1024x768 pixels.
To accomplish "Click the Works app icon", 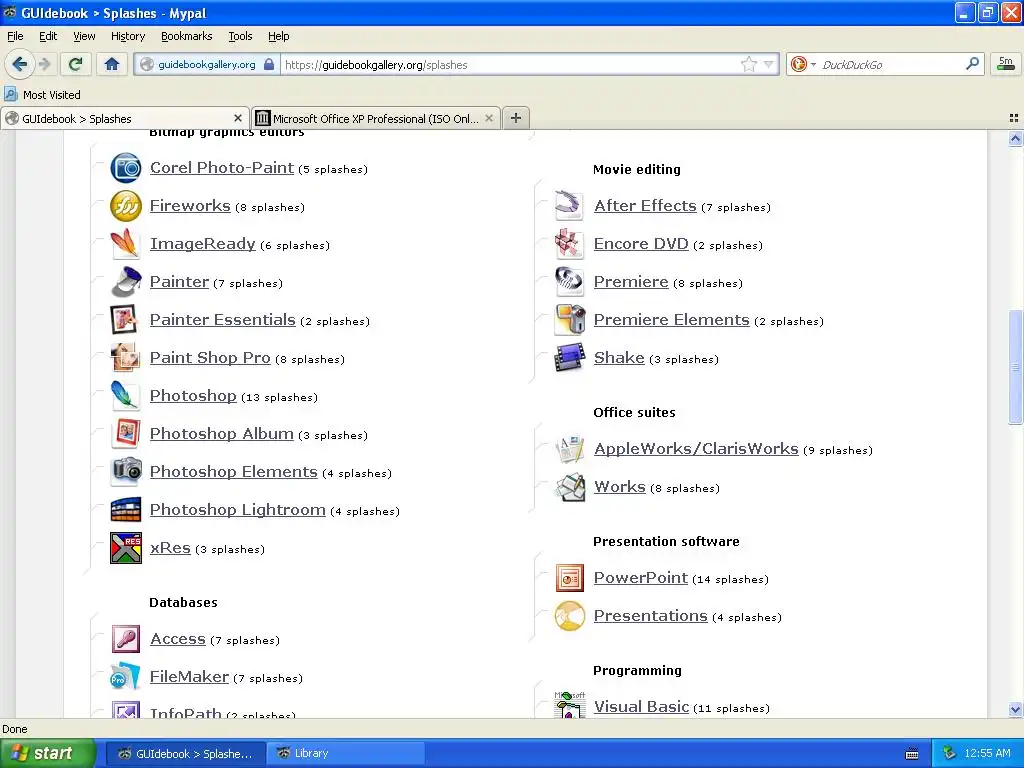I will pos(569,487).
